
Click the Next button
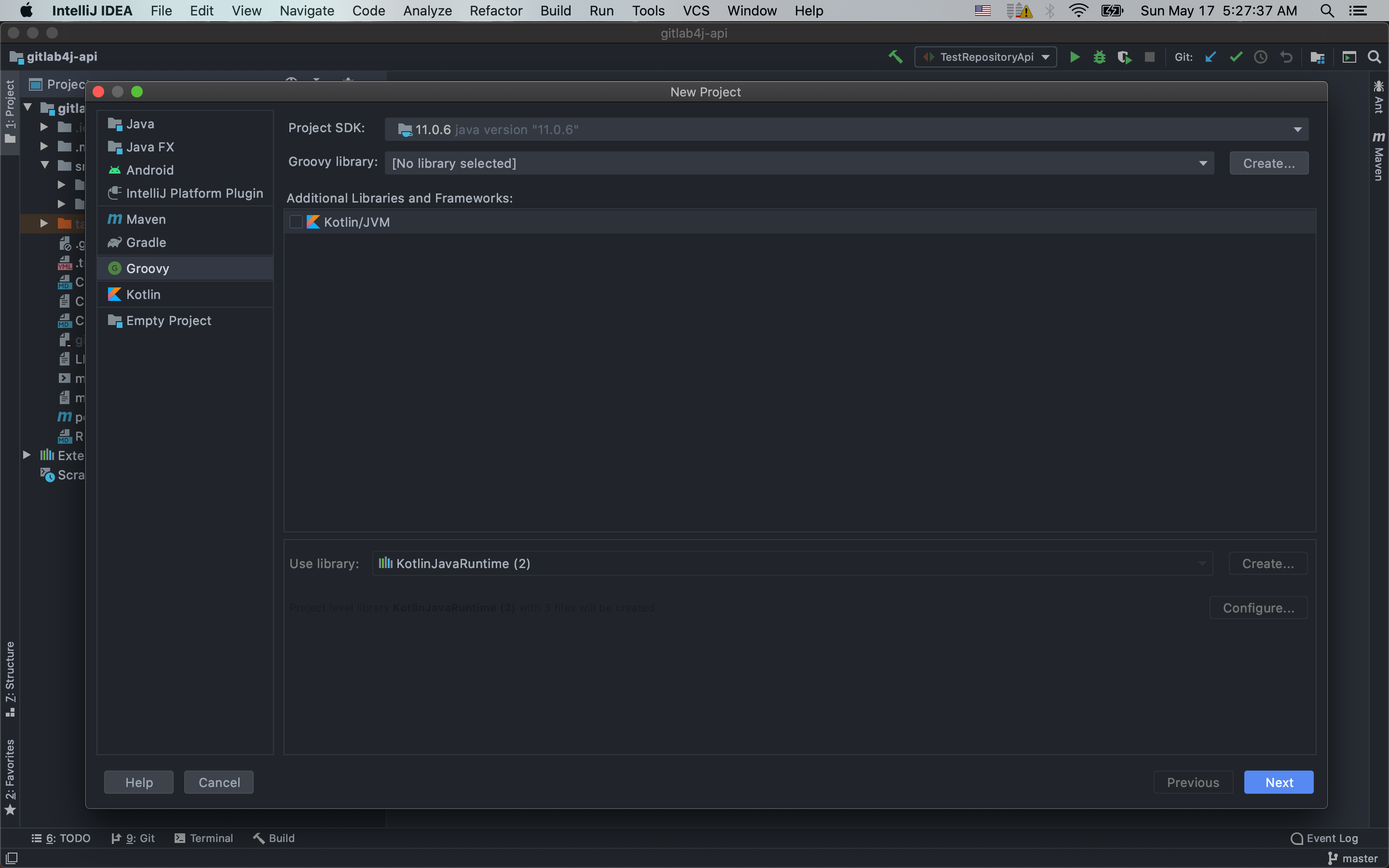pos(1278,783)
